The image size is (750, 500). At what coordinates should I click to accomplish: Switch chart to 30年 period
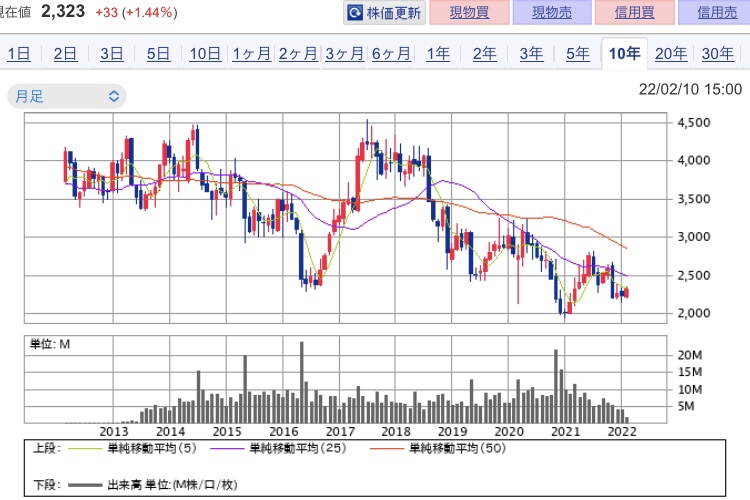(717, 54)
